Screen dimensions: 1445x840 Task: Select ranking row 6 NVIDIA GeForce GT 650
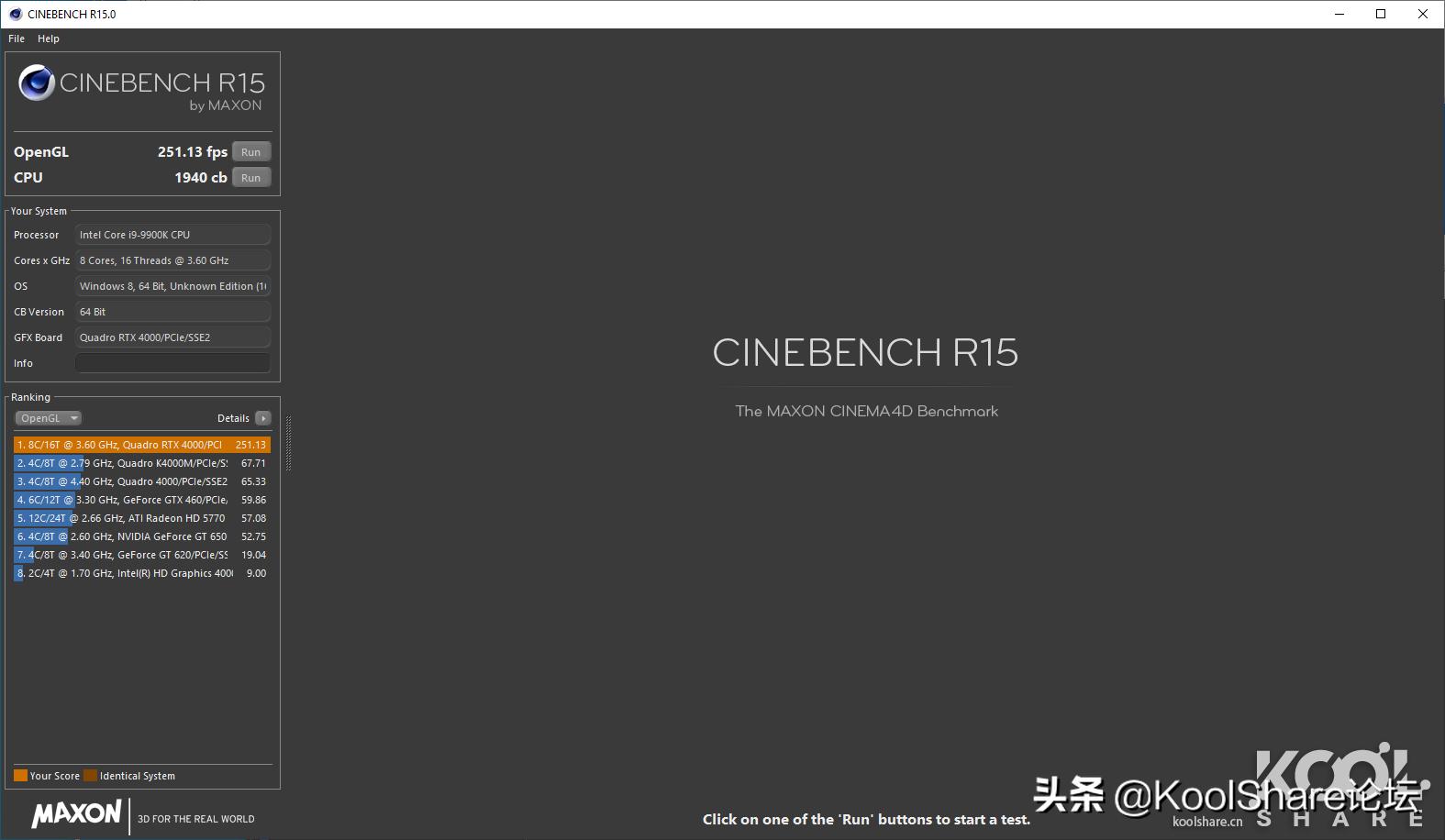pyautogui.click(x=142, y=536)
